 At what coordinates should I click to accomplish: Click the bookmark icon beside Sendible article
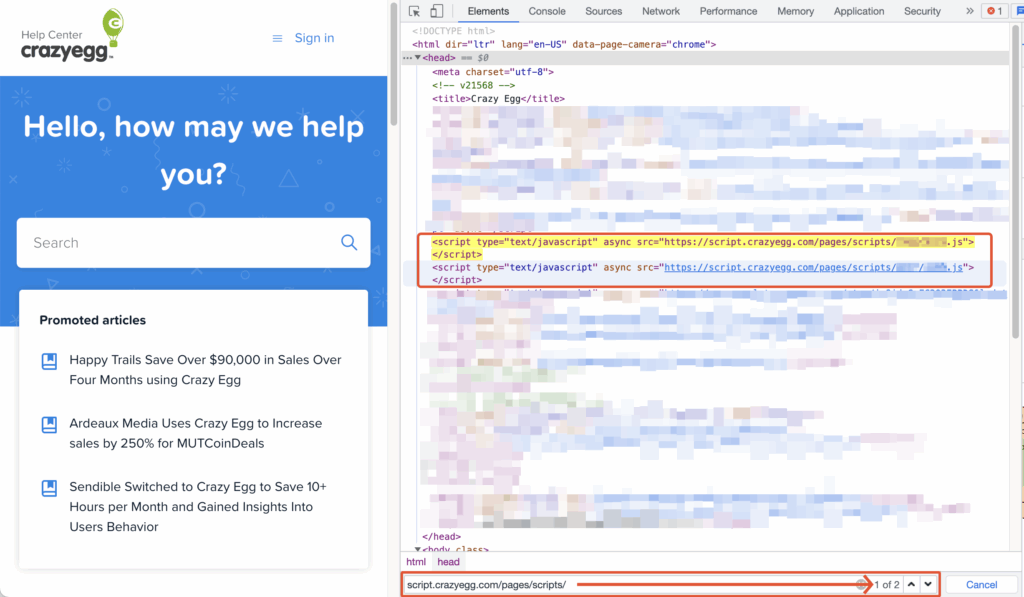49,488
